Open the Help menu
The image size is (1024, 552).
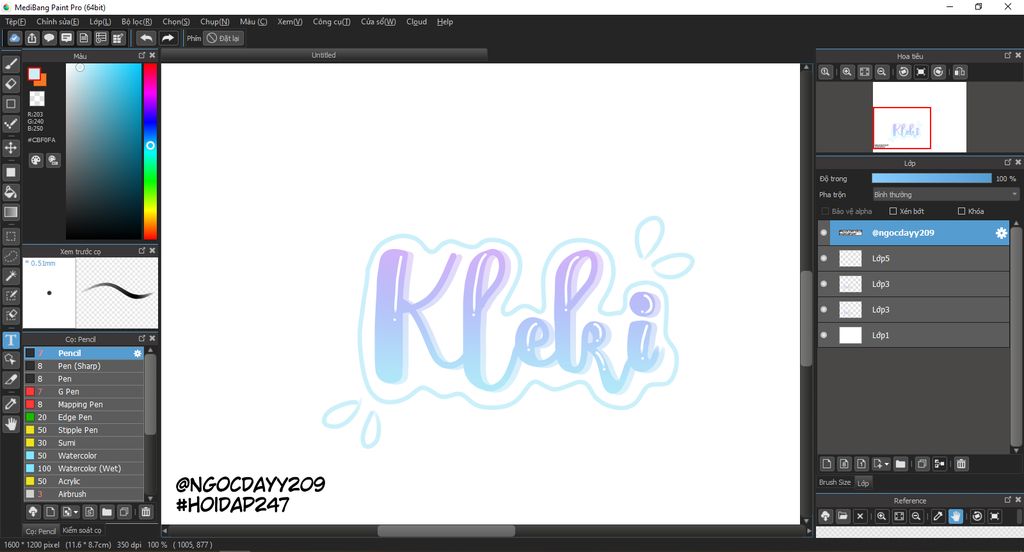click(x=445, y=22)
